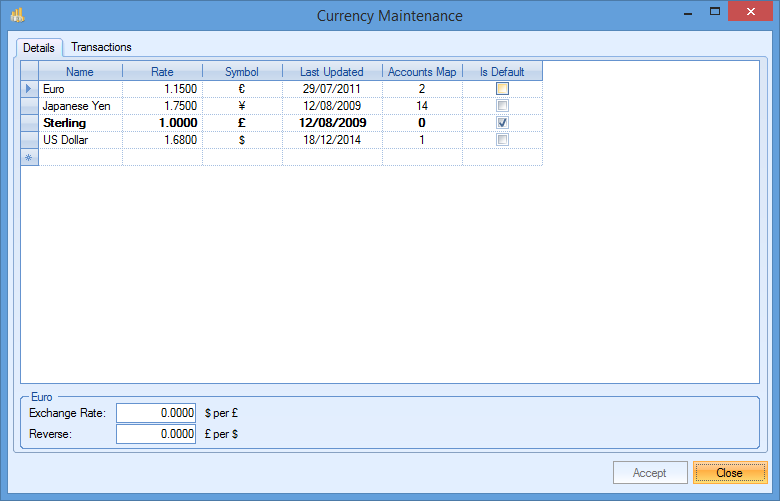Click the application icon in title bar
This screenshot has height=501, width=780.
(x=17, y=15)
